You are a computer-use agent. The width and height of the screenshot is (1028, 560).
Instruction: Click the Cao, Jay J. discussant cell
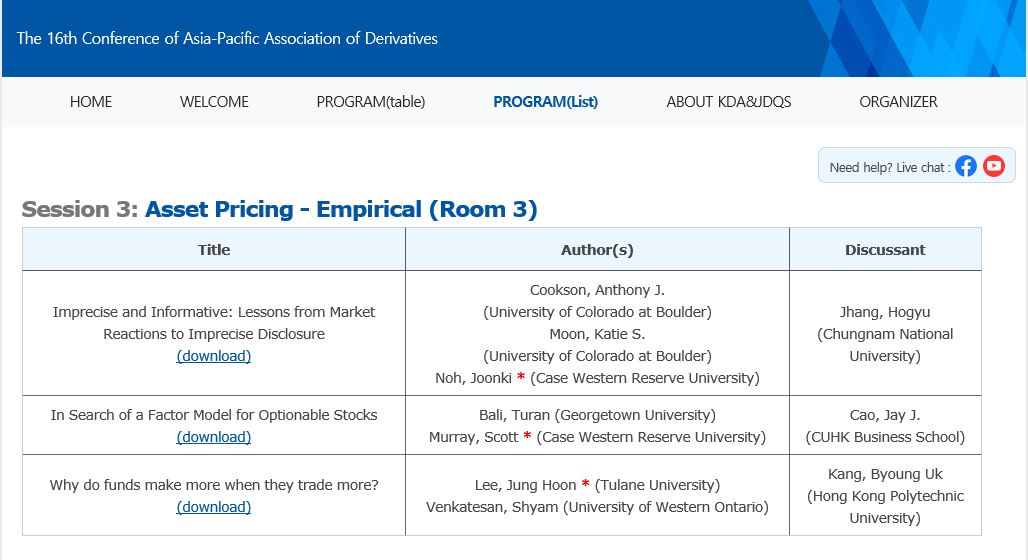tap(885, 426)
